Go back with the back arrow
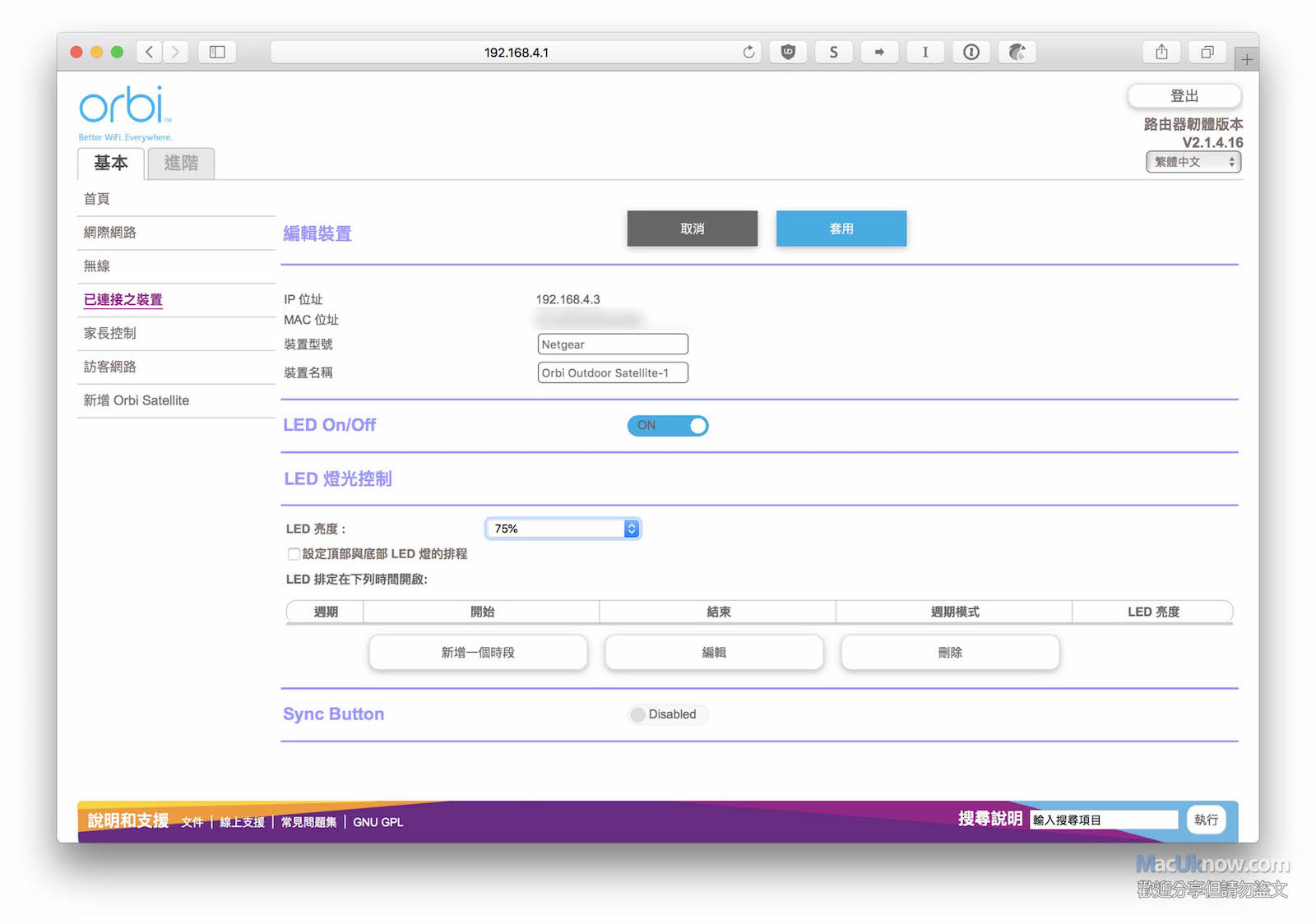1316x924 pixels. (149, 52)
